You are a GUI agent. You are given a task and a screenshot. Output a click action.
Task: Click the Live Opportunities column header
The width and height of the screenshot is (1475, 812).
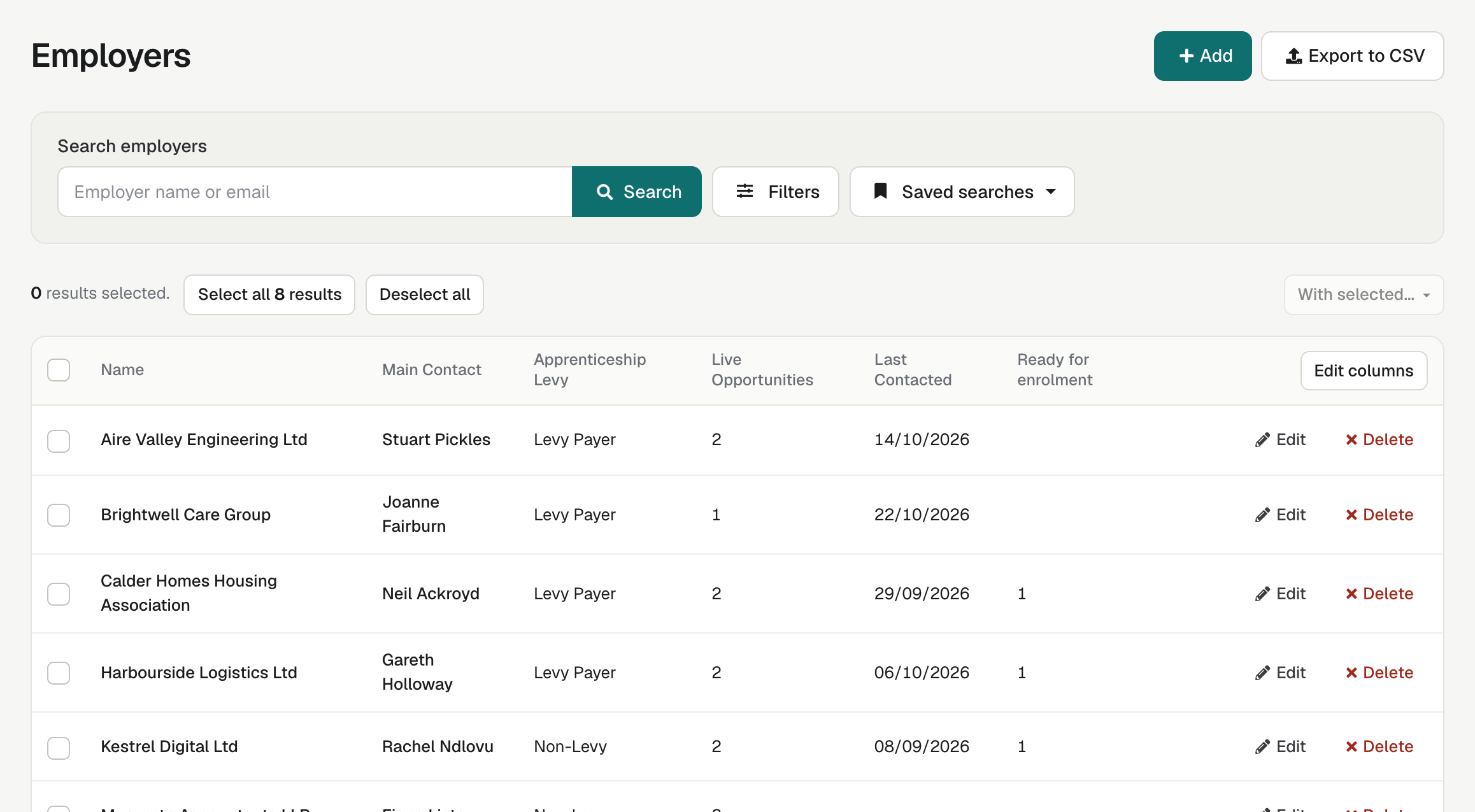coord(762,370)
